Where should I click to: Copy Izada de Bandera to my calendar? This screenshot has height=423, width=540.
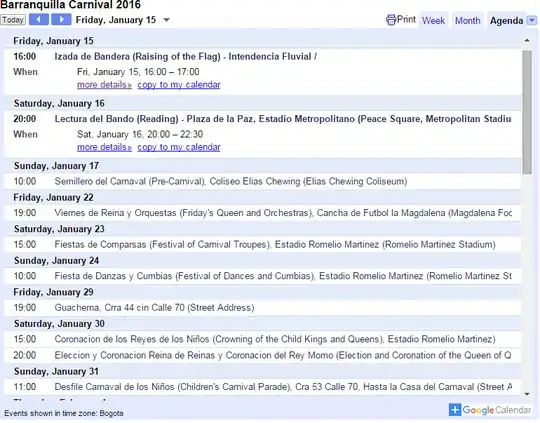coord(179,85)
